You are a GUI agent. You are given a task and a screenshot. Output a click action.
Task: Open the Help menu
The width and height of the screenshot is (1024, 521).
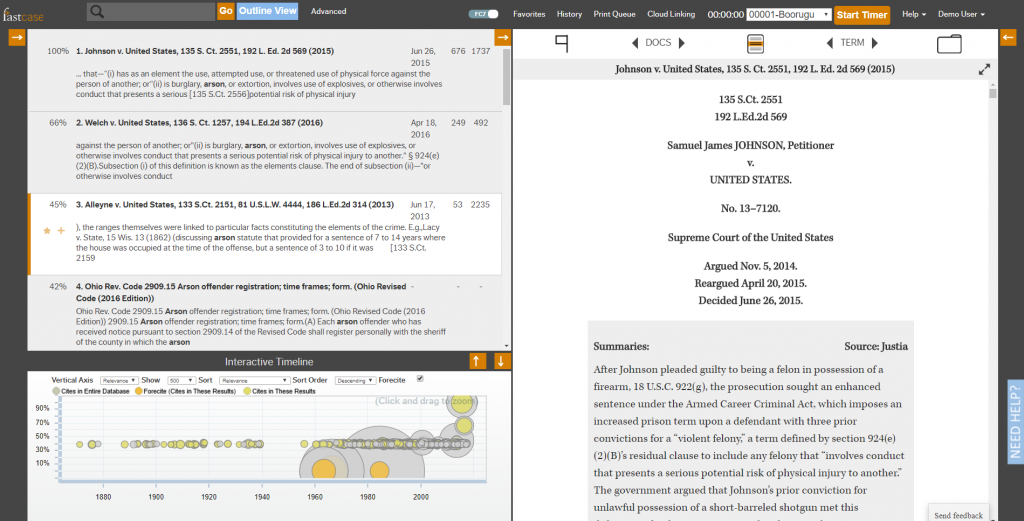tap(913, 14)
